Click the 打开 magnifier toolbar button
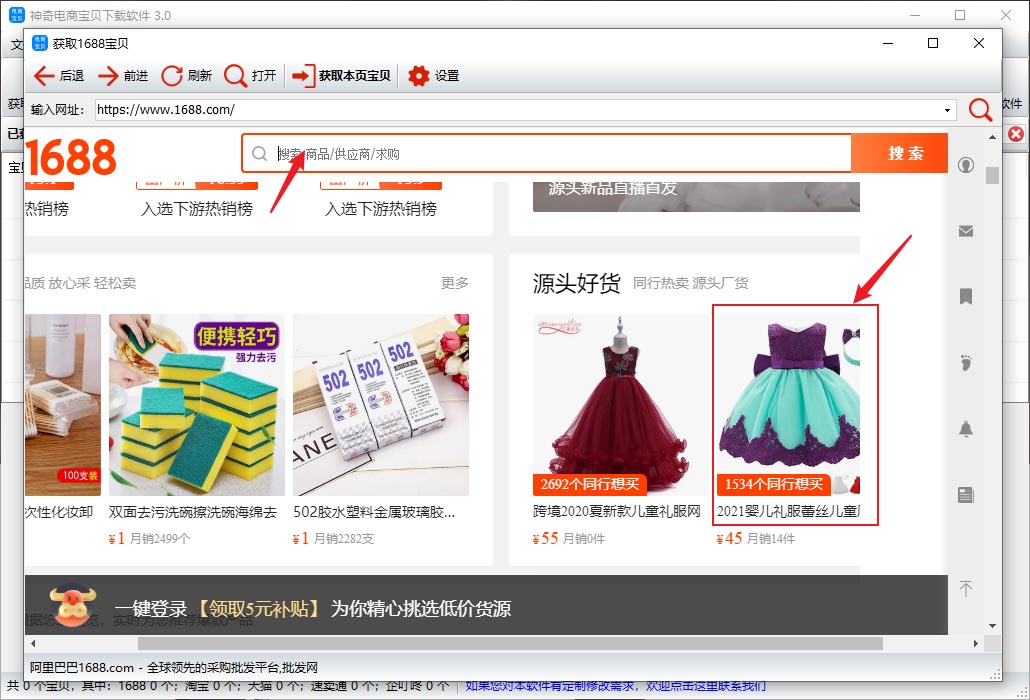The image size is (1030, 700). click(x=250, y=76)
